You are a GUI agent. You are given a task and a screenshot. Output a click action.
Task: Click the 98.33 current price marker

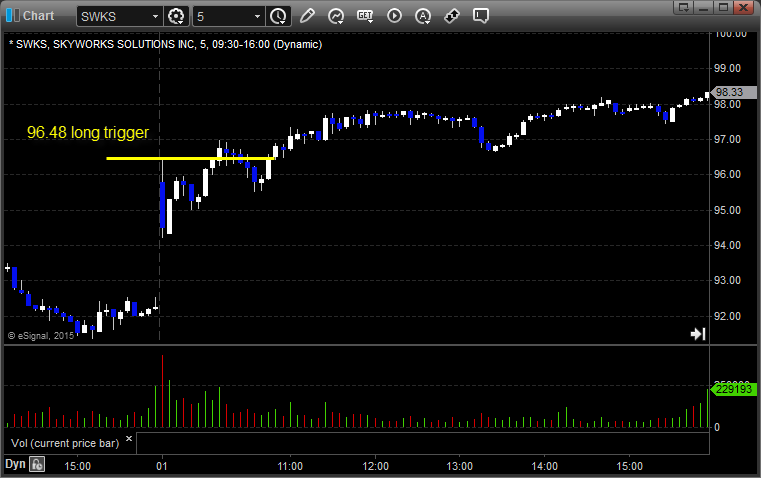click(x=733, y=92)
